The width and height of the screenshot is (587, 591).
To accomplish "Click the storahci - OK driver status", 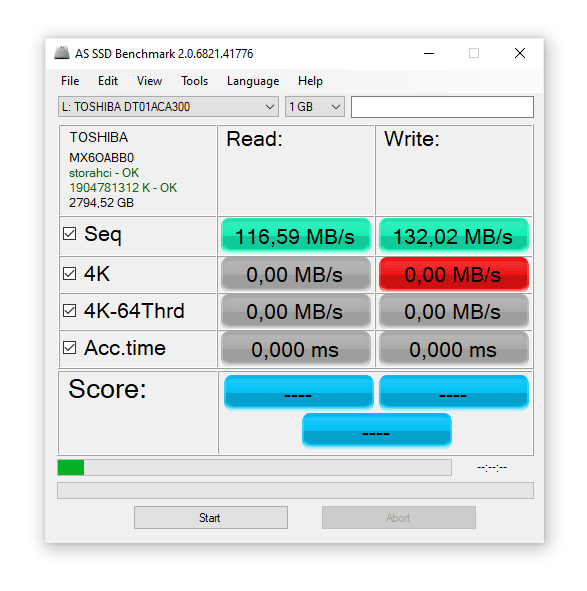I will (x=104, y=173).
